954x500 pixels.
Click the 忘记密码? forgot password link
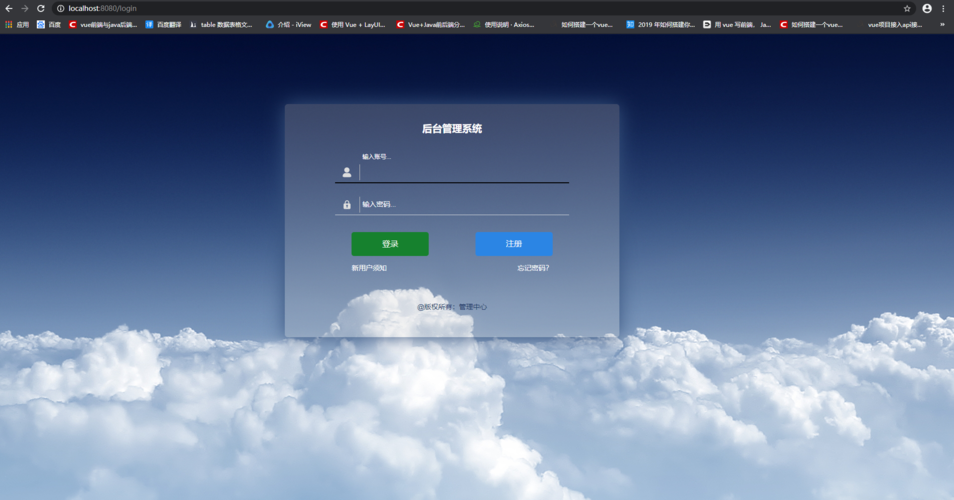[533, 268]
